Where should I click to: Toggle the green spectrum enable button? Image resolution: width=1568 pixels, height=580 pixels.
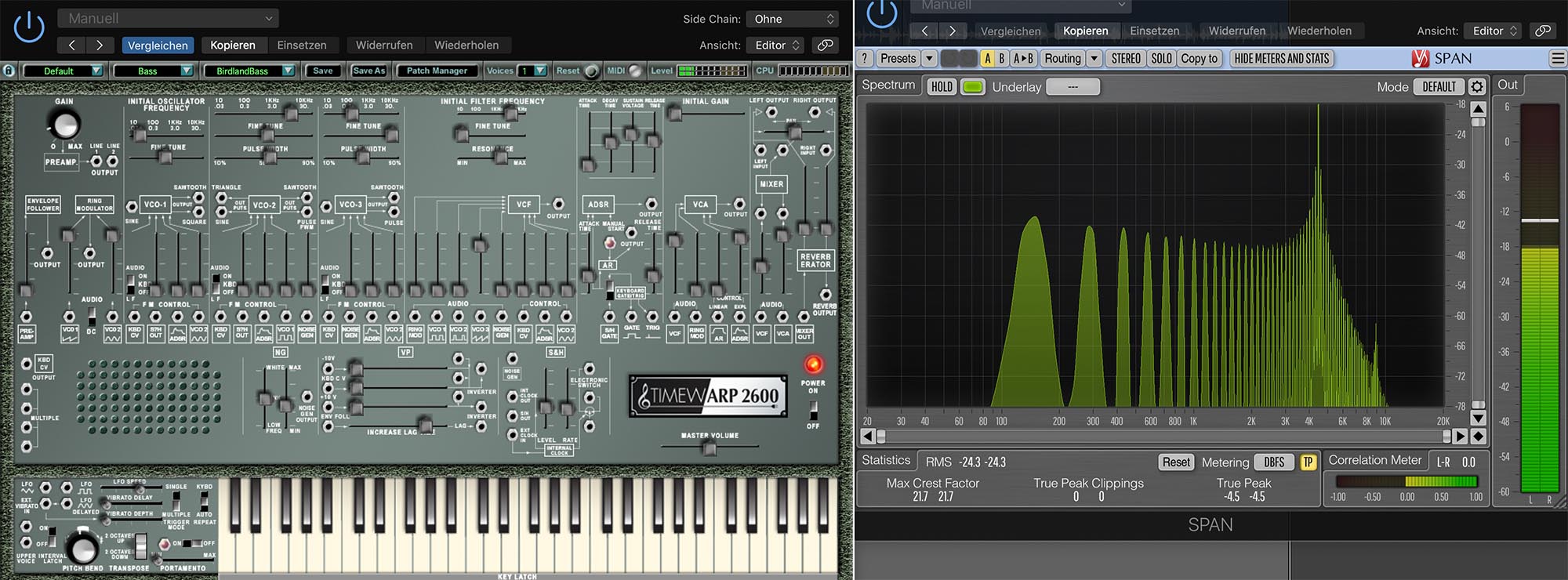tap(973, 87)
